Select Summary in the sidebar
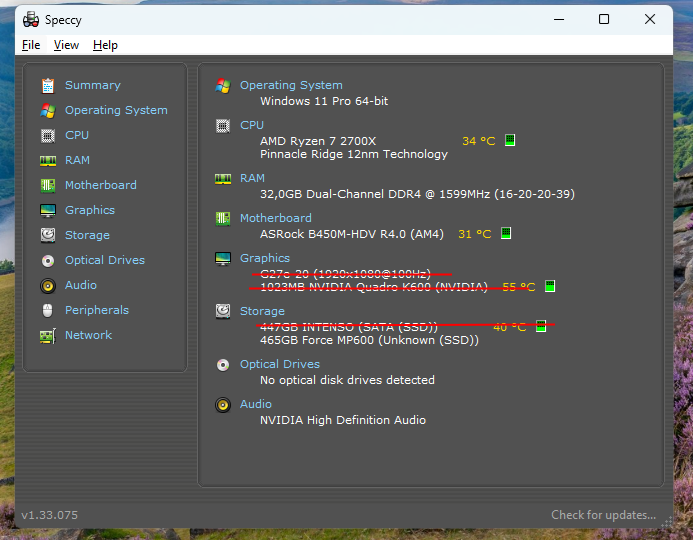The height and width of the screenshot is (540, 693). pos(93,85)
